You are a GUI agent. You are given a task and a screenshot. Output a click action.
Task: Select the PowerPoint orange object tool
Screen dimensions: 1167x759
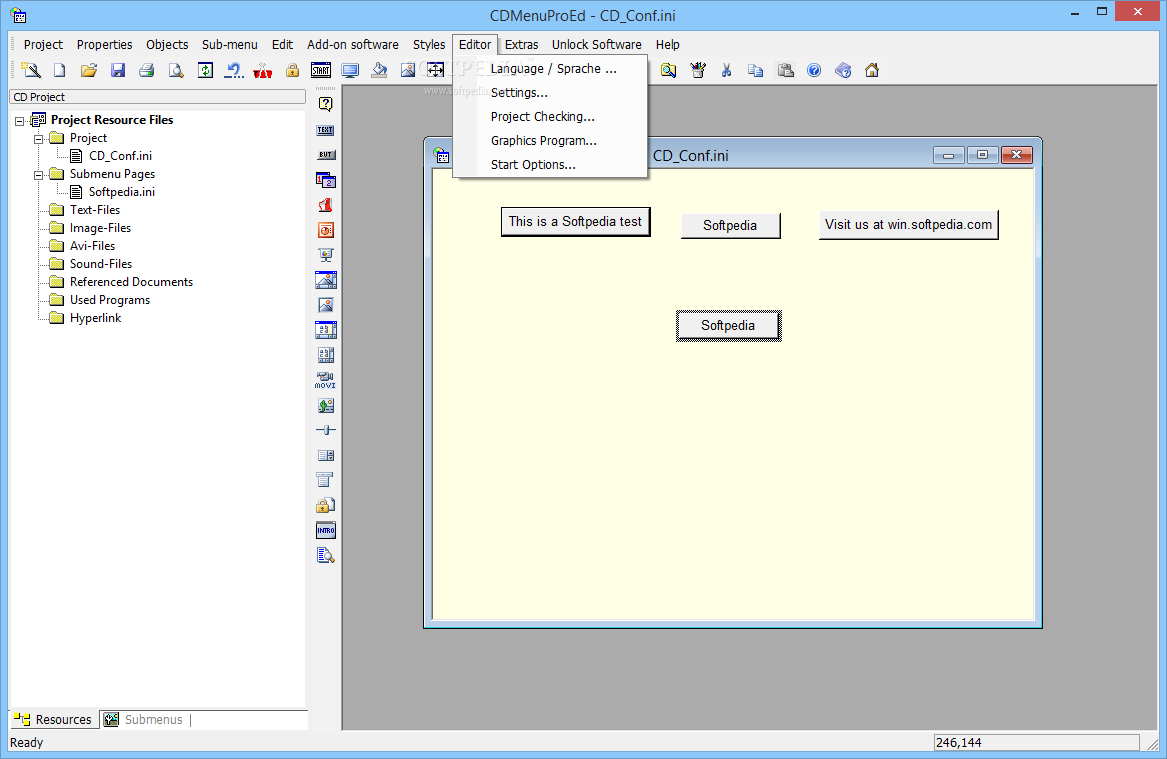[325, 230]
